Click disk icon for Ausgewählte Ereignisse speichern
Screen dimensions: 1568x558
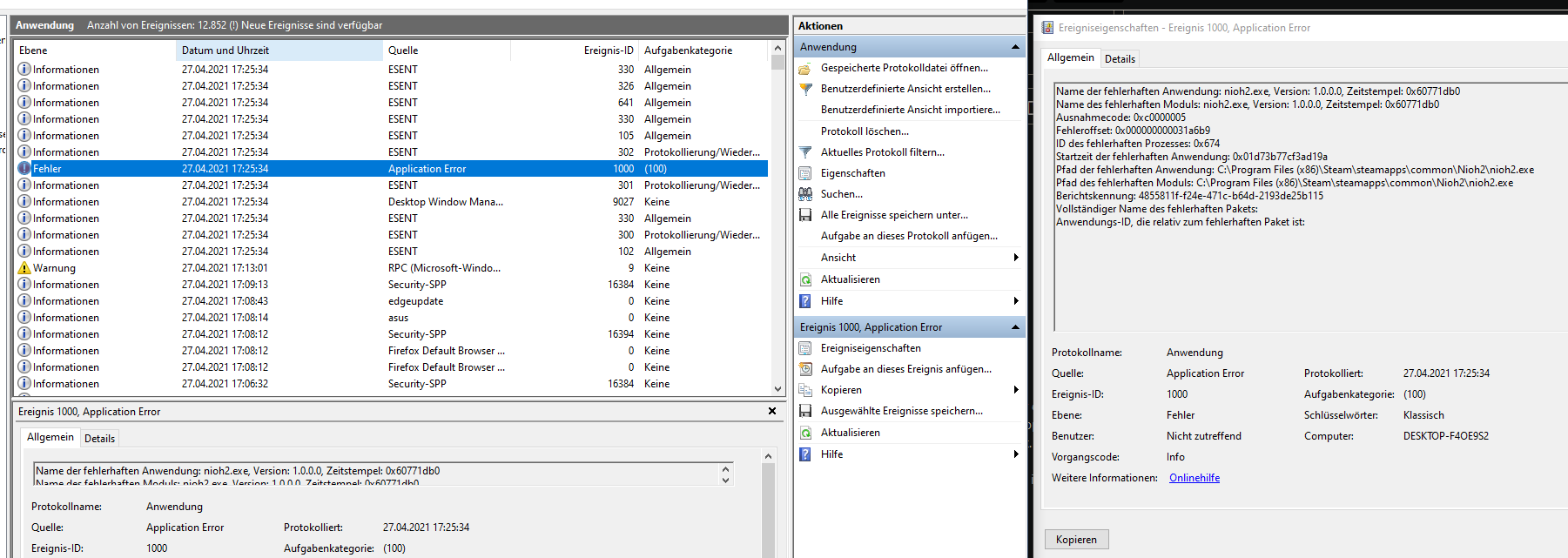pyautogui.click(x=805, y=411)
